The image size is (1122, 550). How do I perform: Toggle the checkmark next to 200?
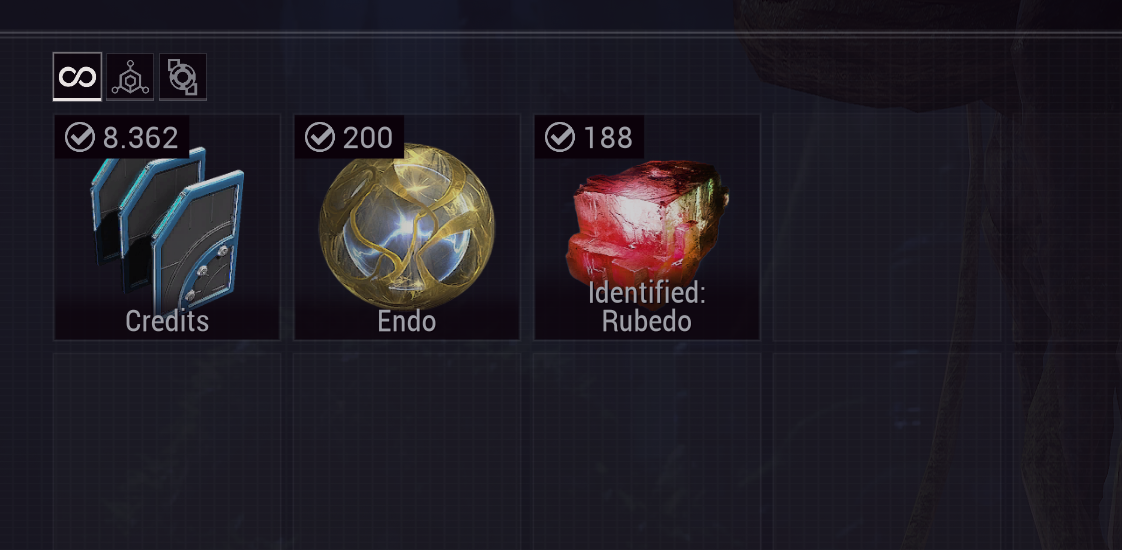(320, 137)
